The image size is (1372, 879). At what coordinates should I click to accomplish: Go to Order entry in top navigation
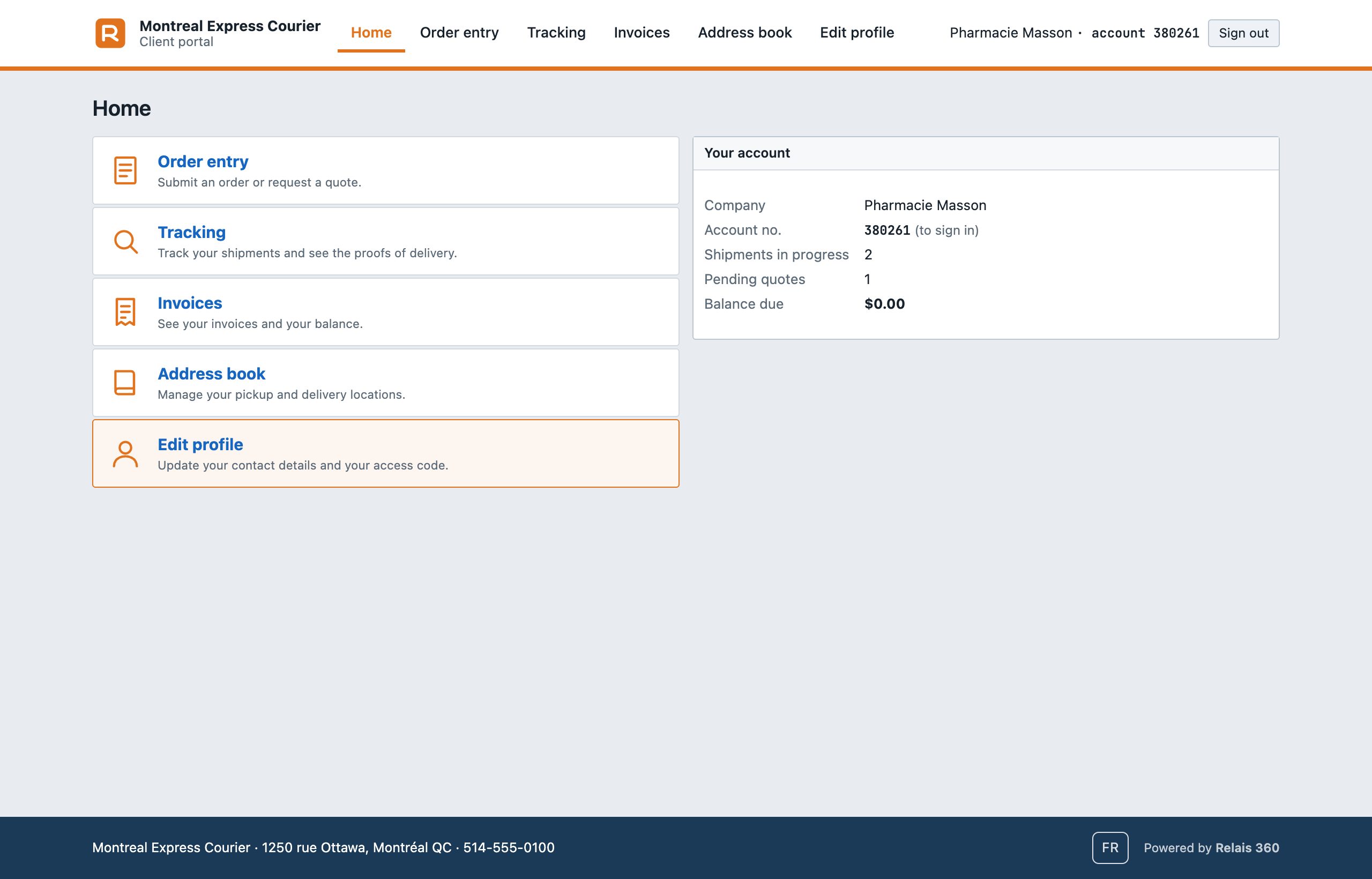coord(459,33)
